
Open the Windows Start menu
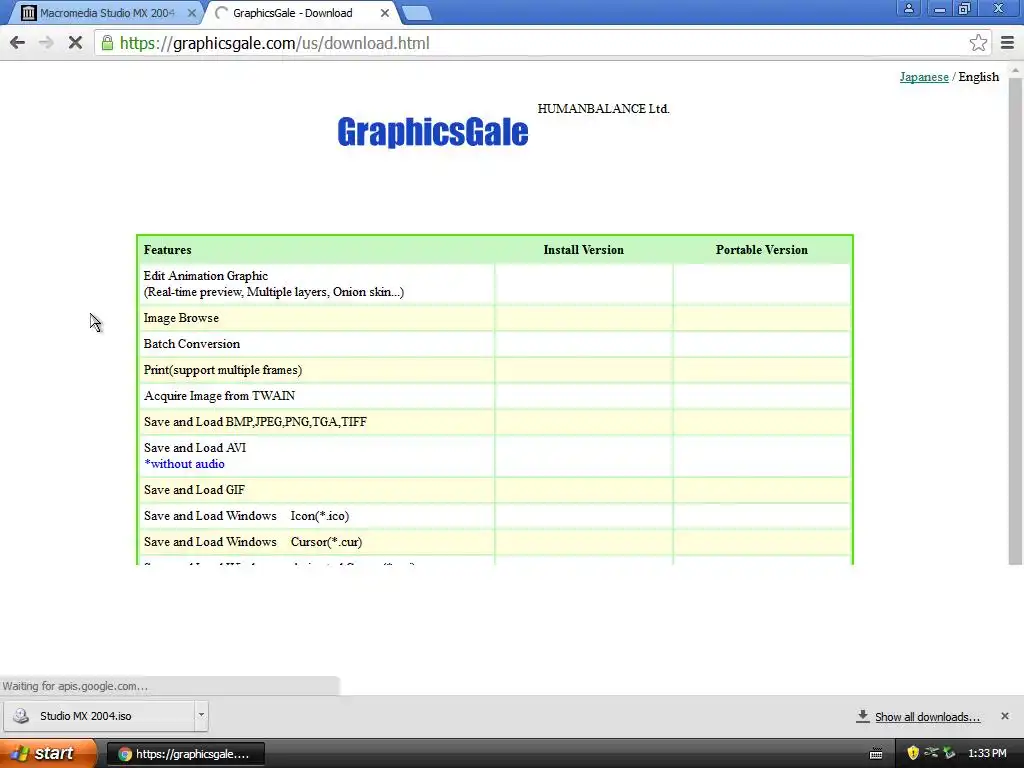pyautogui.click(x=48, y=754)
